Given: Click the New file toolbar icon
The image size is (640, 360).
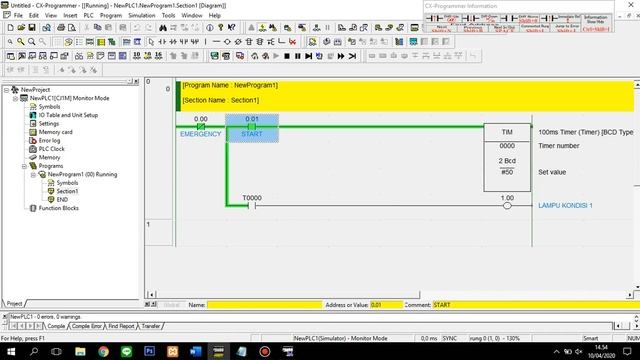Looking at the screenshot, I should (11, 28).
